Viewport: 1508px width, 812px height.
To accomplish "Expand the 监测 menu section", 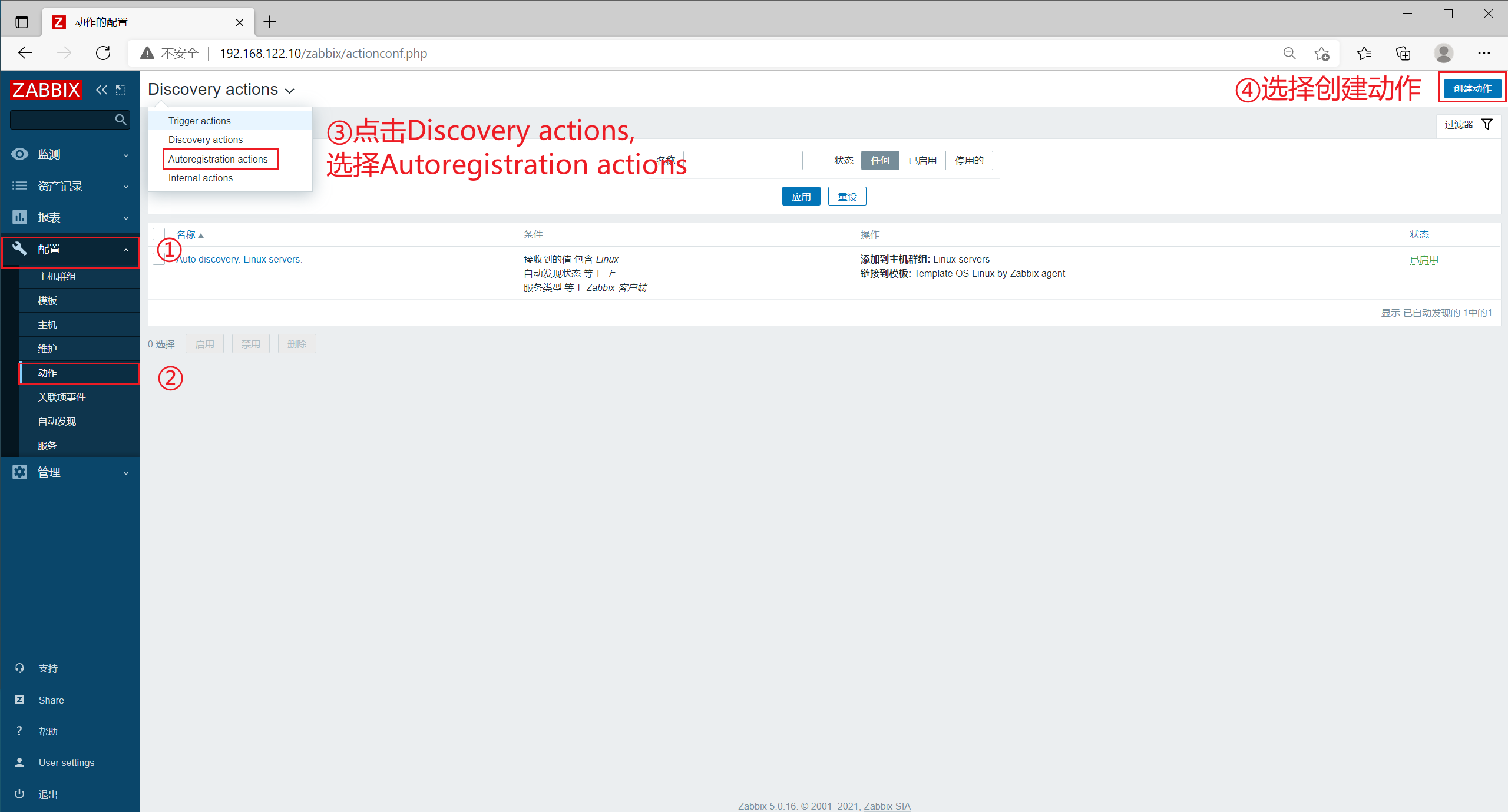I will [x=70, y=154].
